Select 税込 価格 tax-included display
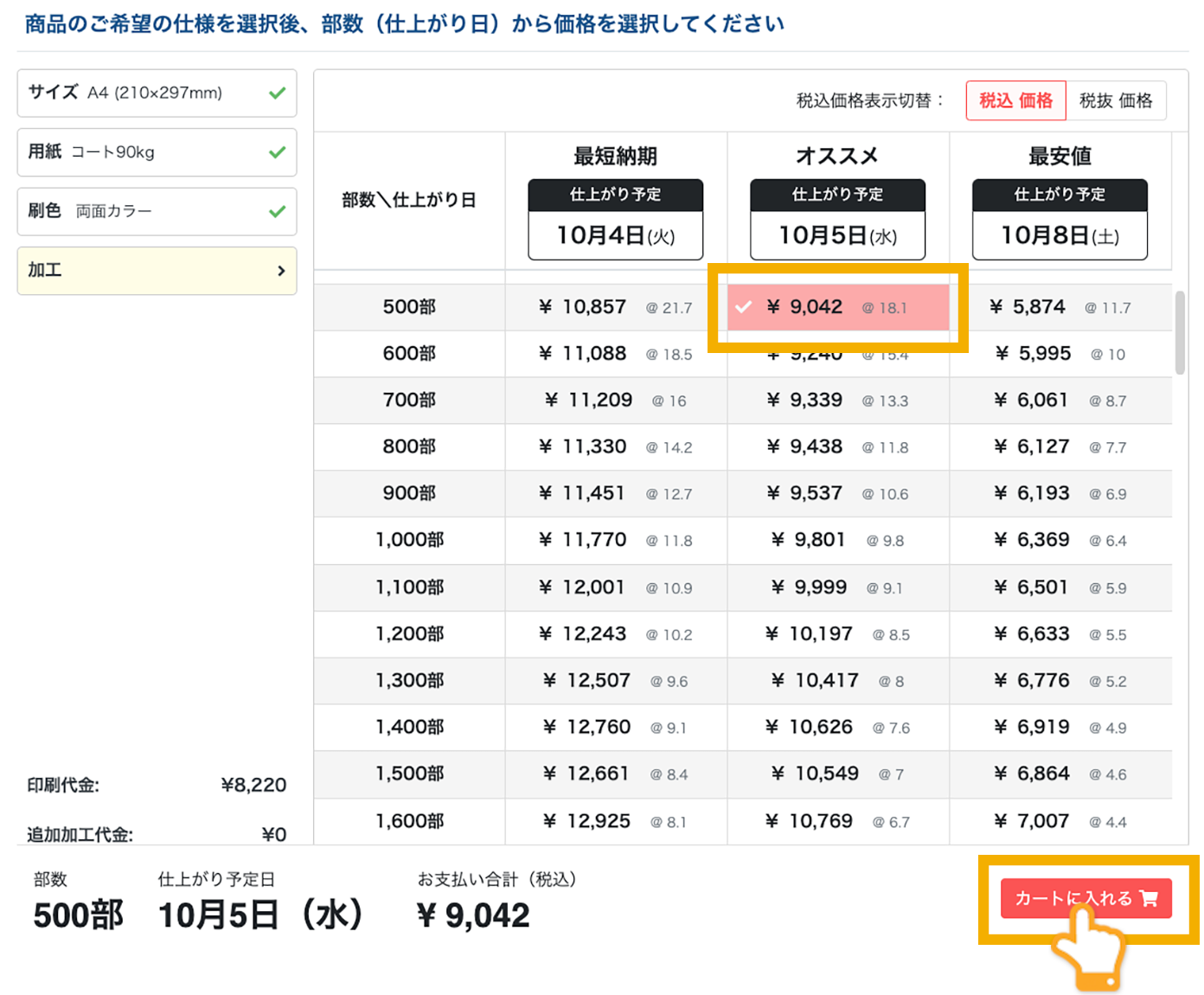The image size is (1204, 995). [1015, 100]
